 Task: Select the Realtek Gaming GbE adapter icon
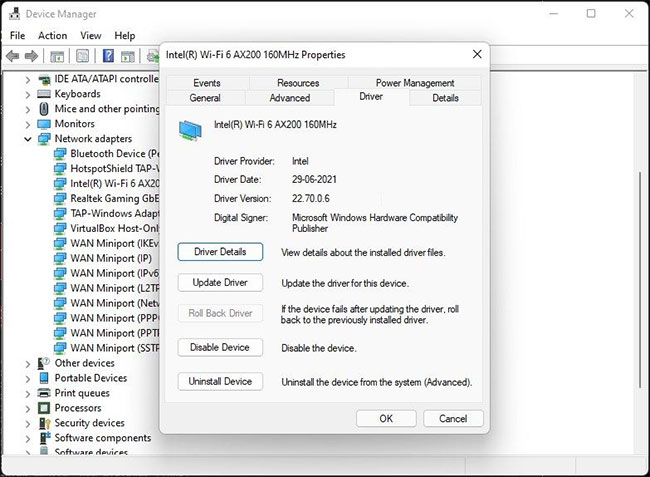[60, 199]
